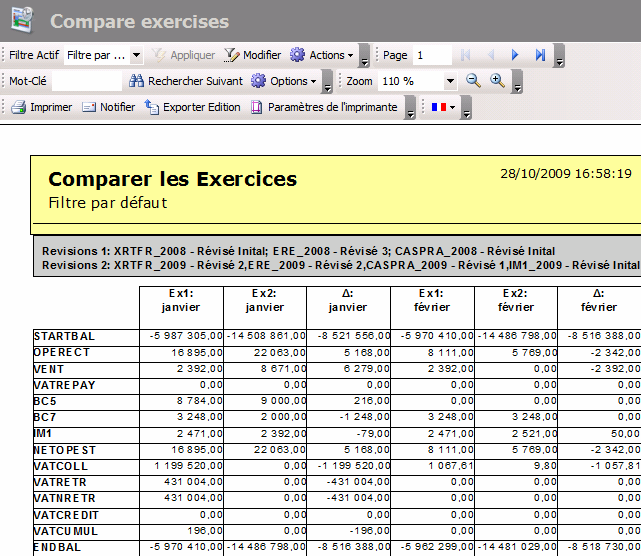Click the Mot-Clé search input field
The width and height of the screenshot is (641, 556).
point(86,81)
